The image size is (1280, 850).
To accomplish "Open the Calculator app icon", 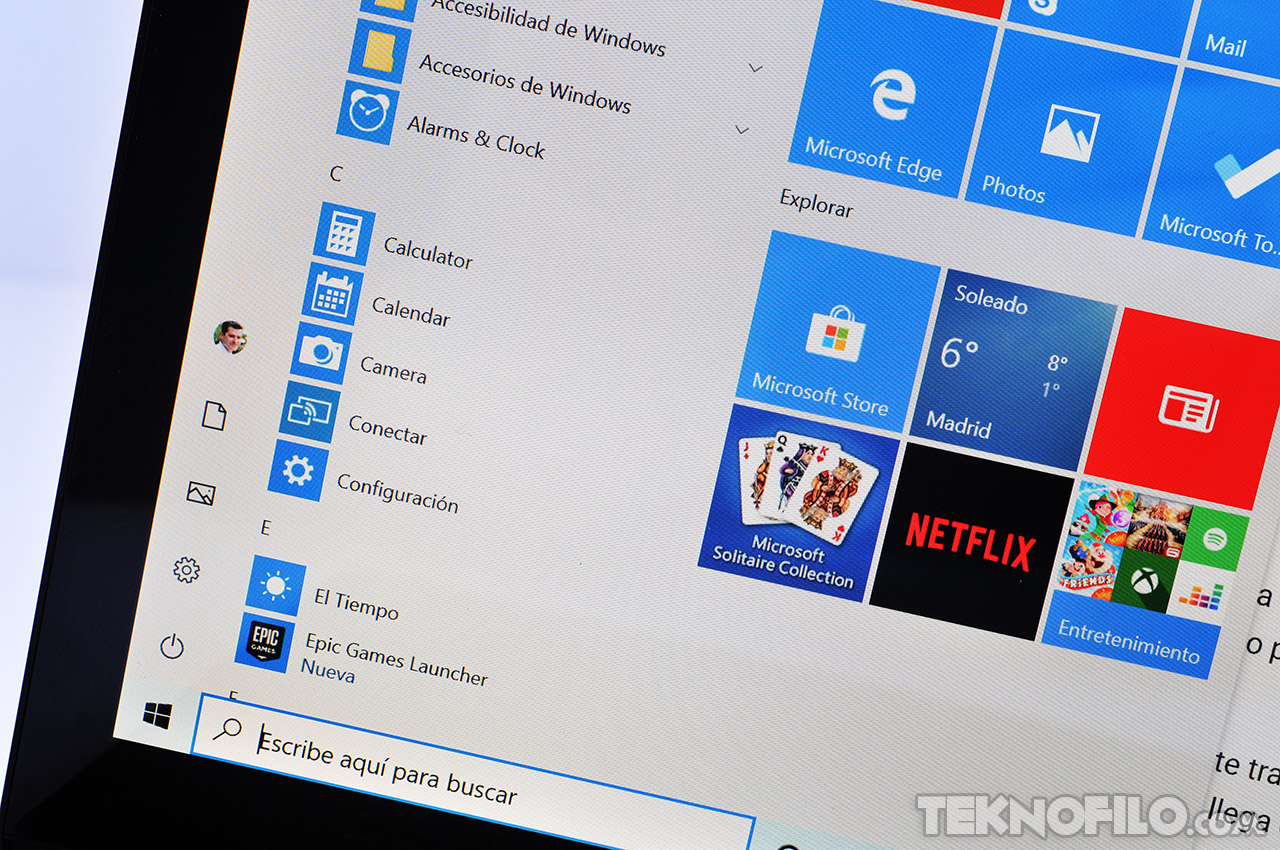I will coord(344,234).
